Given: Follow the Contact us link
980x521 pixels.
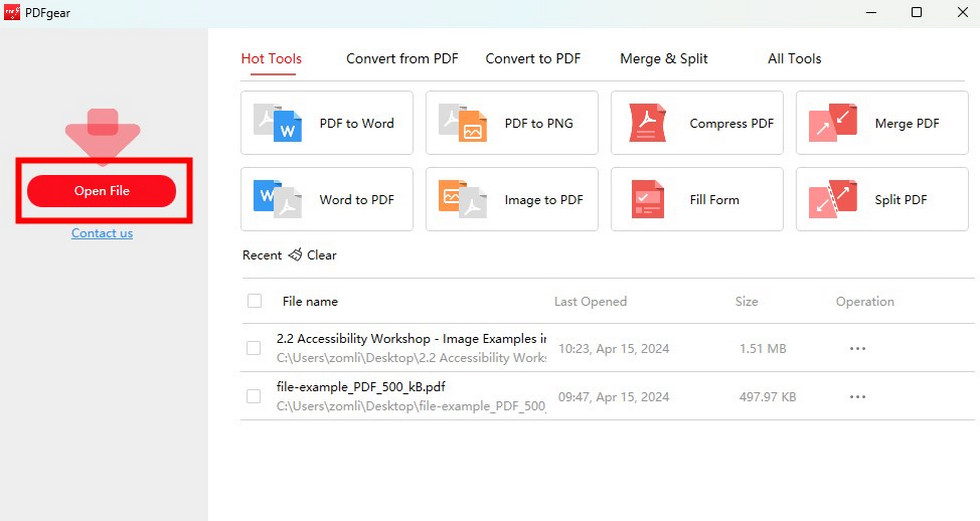Looking at the screenshot, I should tap(102, 233).
